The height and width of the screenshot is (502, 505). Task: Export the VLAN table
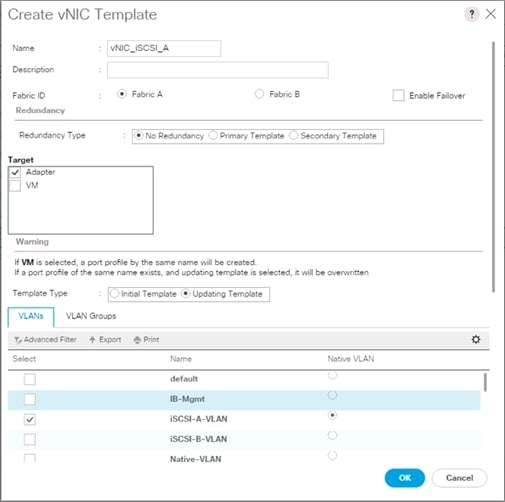point(105,340)
